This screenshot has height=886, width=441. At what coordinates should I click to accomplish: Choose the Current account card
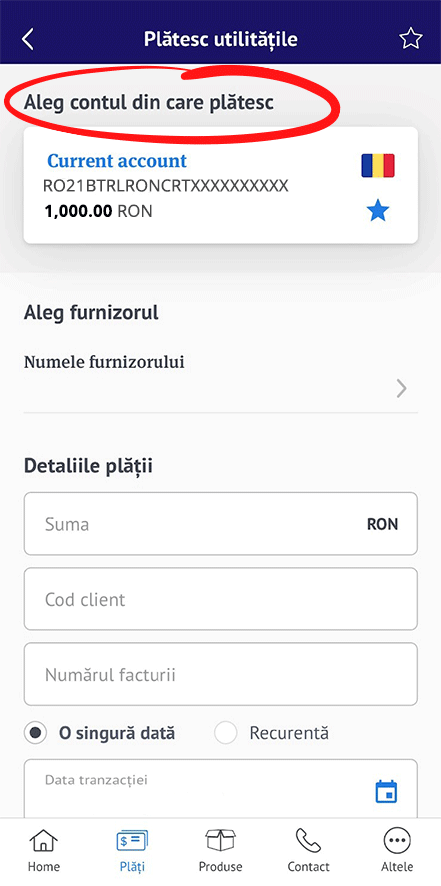tap(220, 185)
